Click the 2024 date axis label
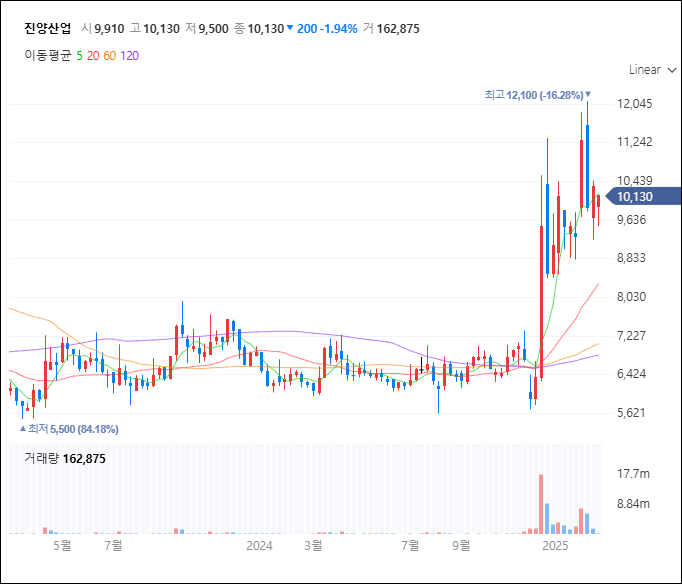 click(259, 545)
